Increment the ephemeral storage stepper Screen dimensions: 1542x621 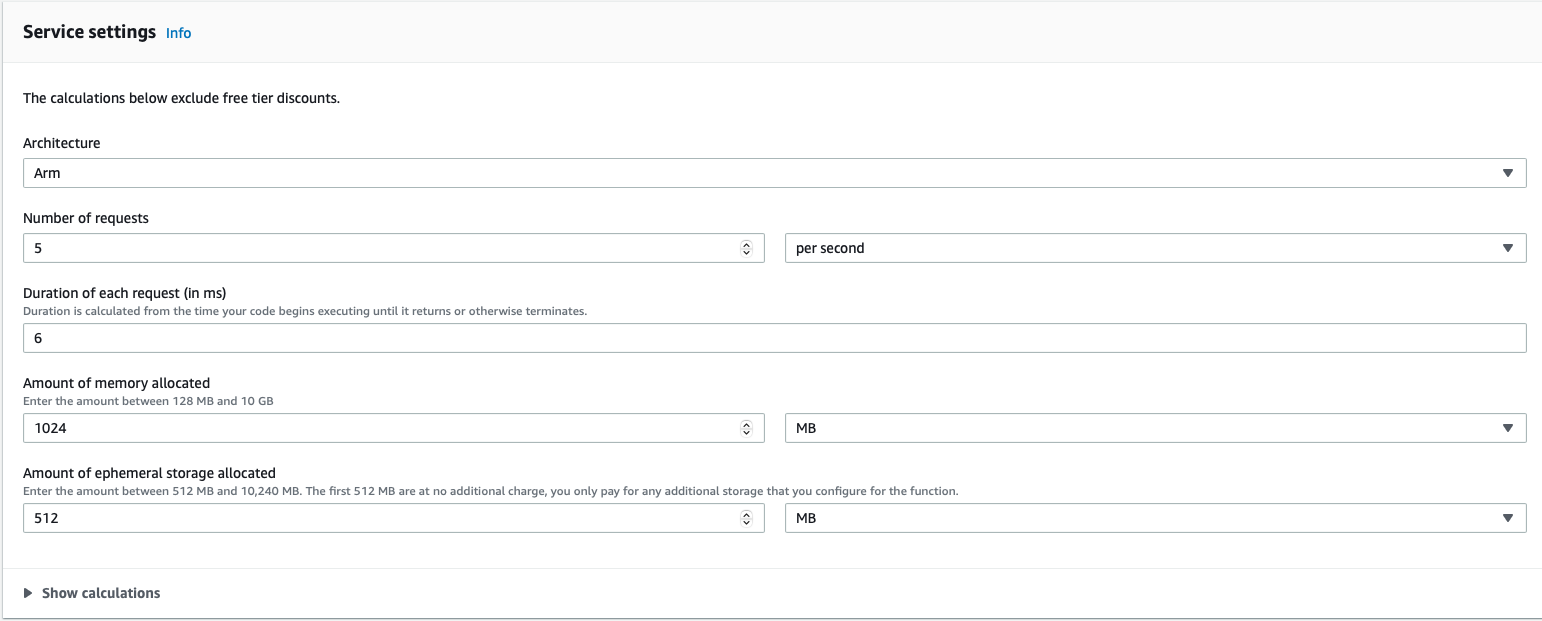747,513
